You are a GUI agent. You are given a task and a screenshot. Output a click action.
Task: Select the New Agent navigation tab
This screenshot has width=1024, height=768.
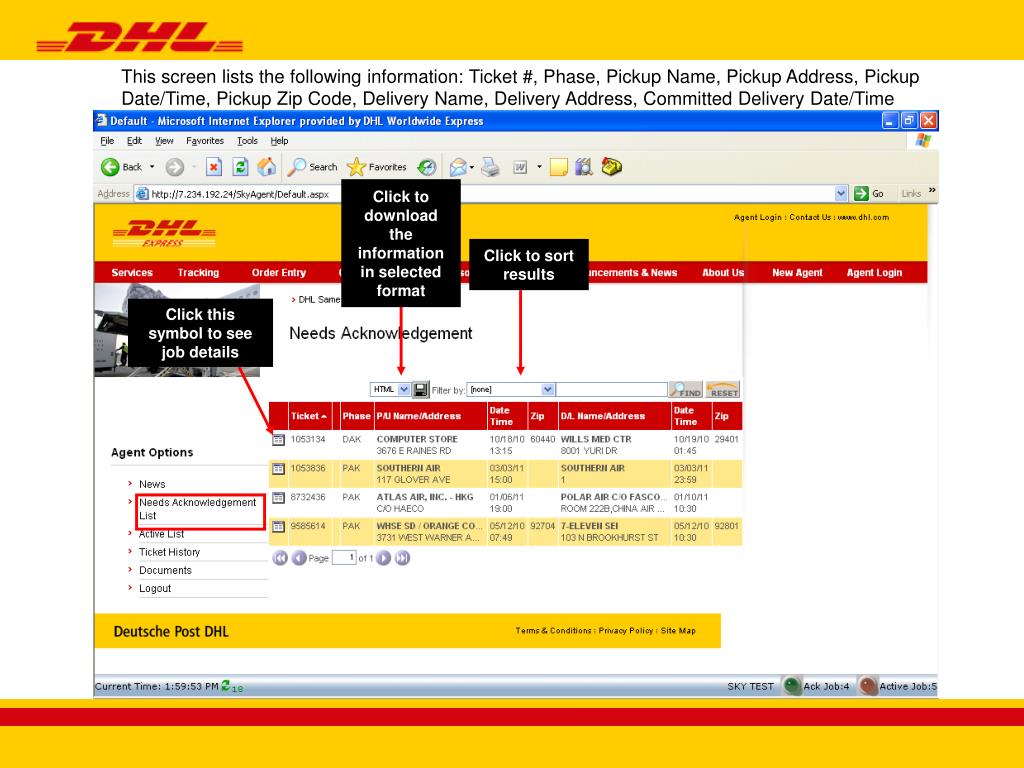coord(797,273)
